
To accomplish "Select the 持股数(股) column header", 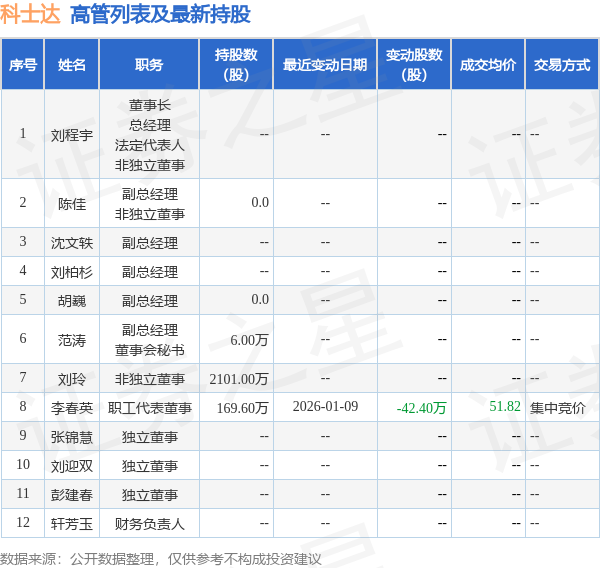I will 236,65.
